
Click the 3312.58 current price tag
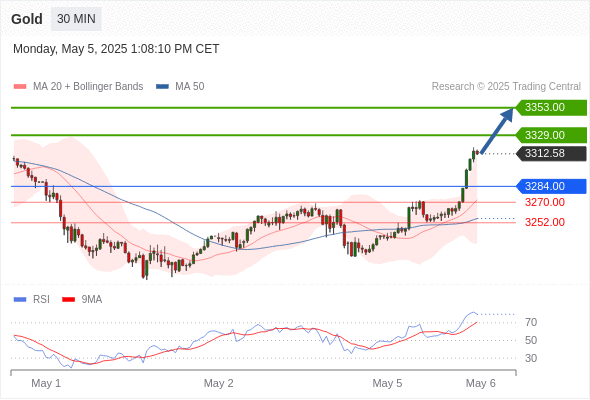tap(551, 154)
